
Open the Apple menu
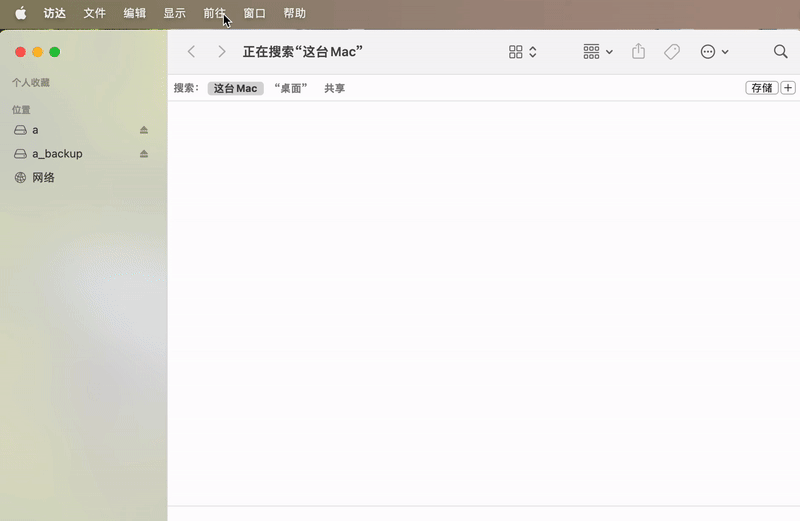pyautogui.click(x=20, y=13)
